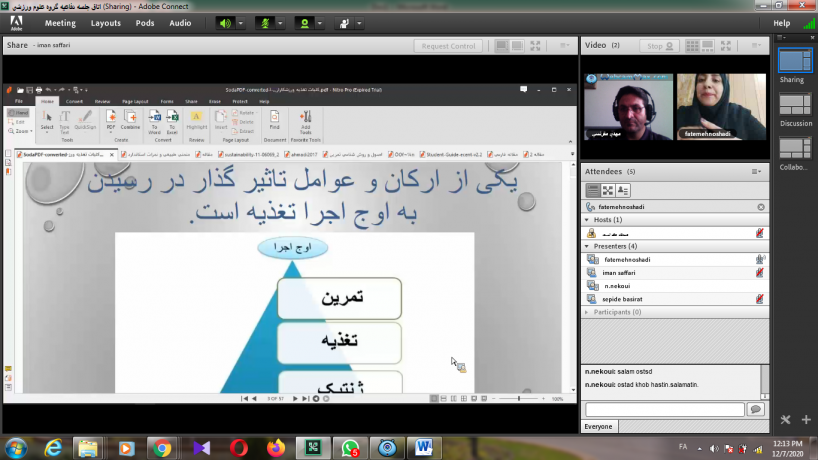
Task: Open the Help menu
Action: point(781,23)
